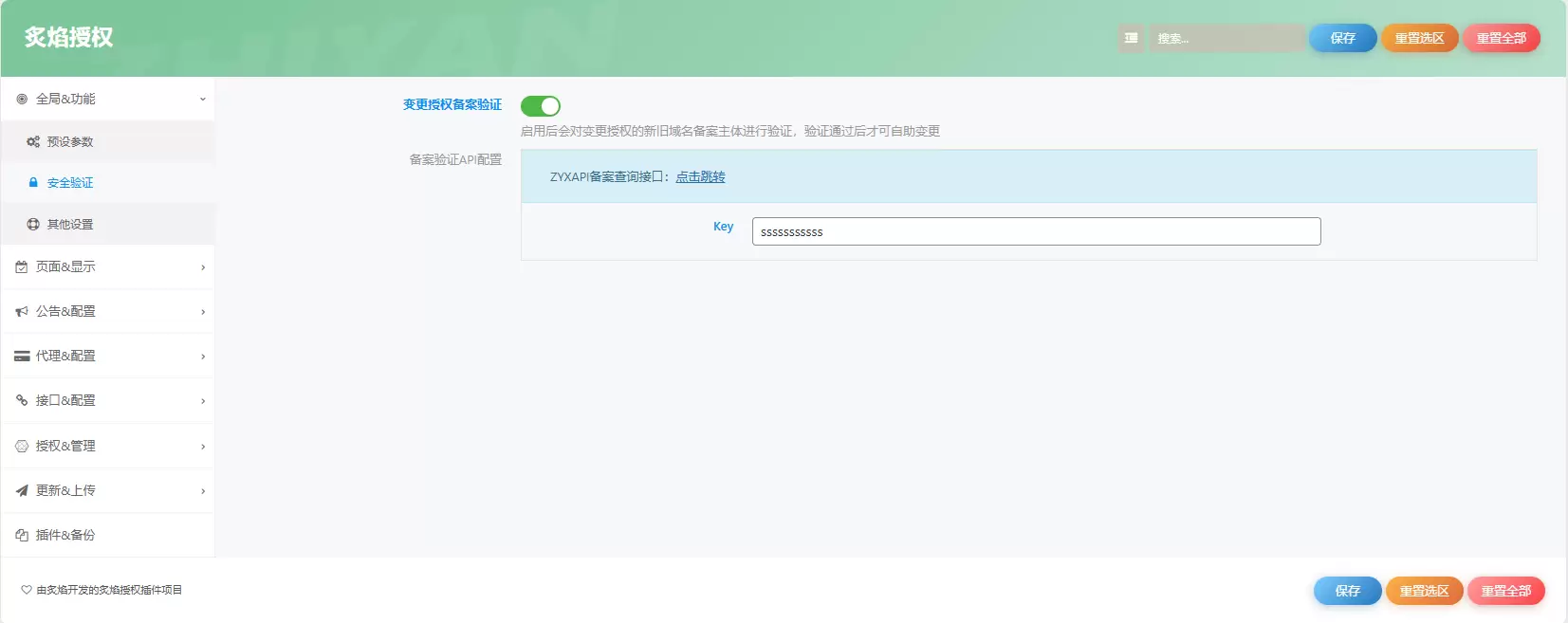Screen dimensions: 1568x623
Task: Click the link icon for 接口&配置
Action: click(x=22, y=400)
